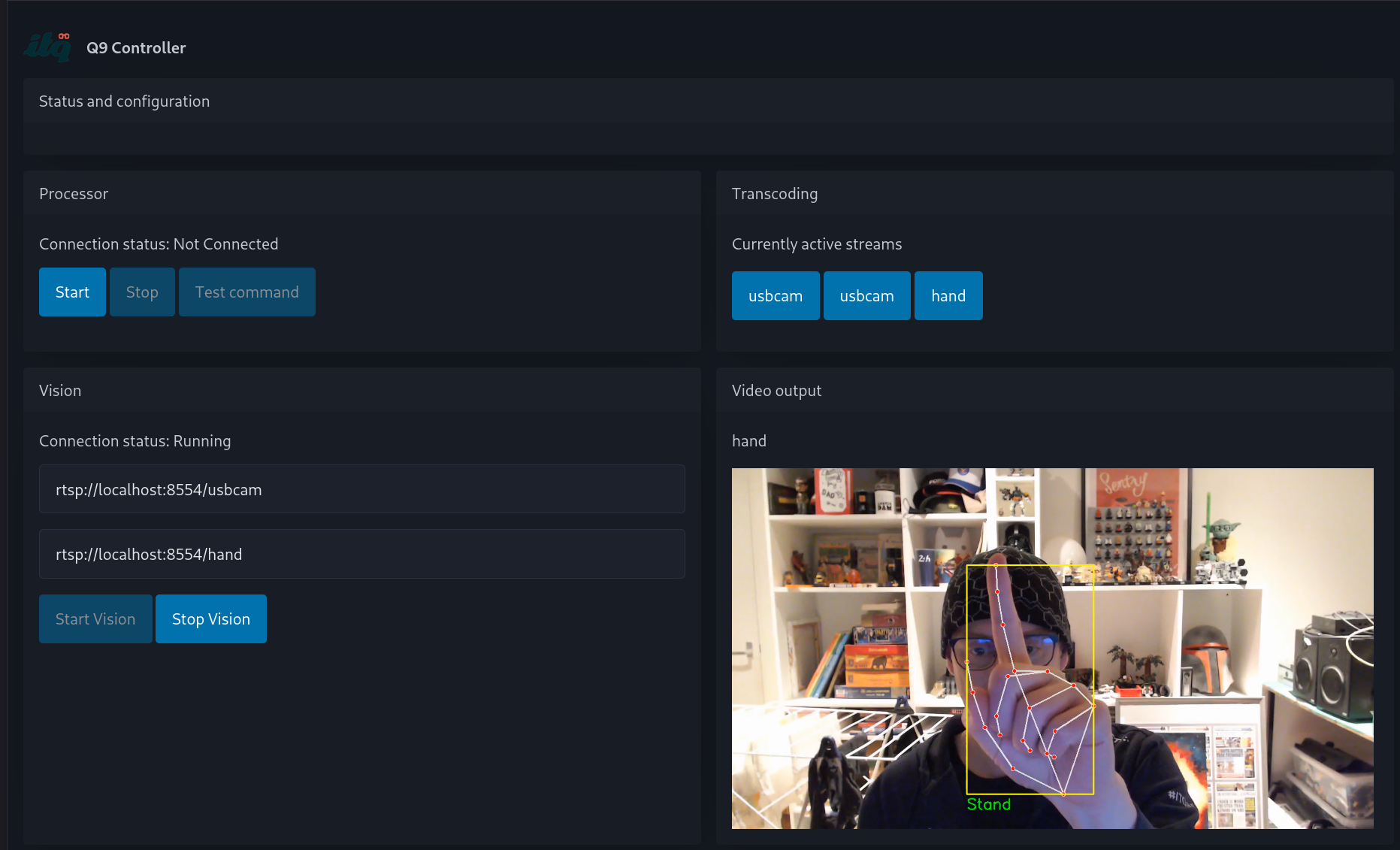Click the Currently active streams label
This screenshot has width=1400, height=850.
click(x=817, y=244)
